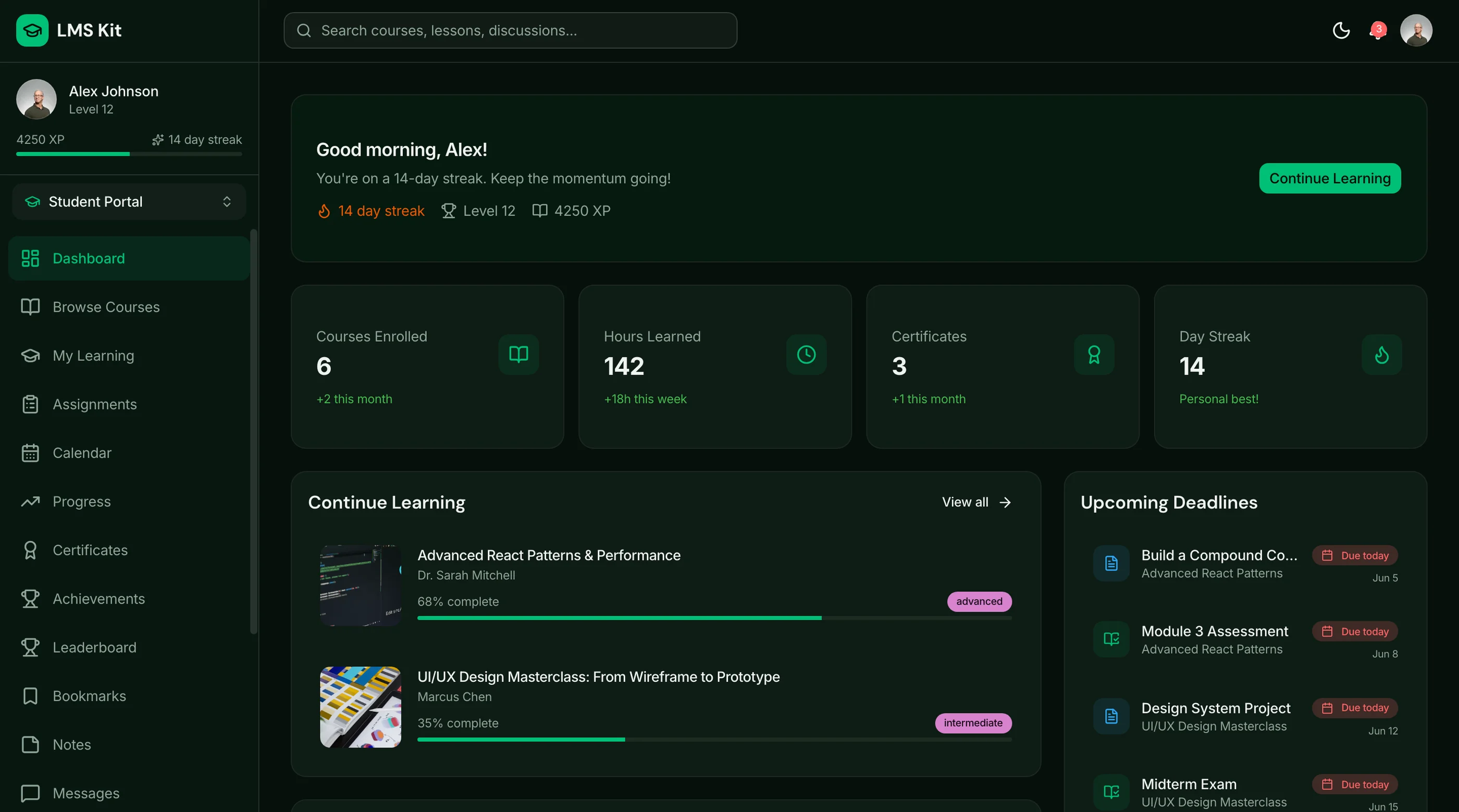Image resolution: width=1459 pixels, height=812 pixels.
Task: Open the user avatar in the top bar
Action: click(x=1416, y=31)
